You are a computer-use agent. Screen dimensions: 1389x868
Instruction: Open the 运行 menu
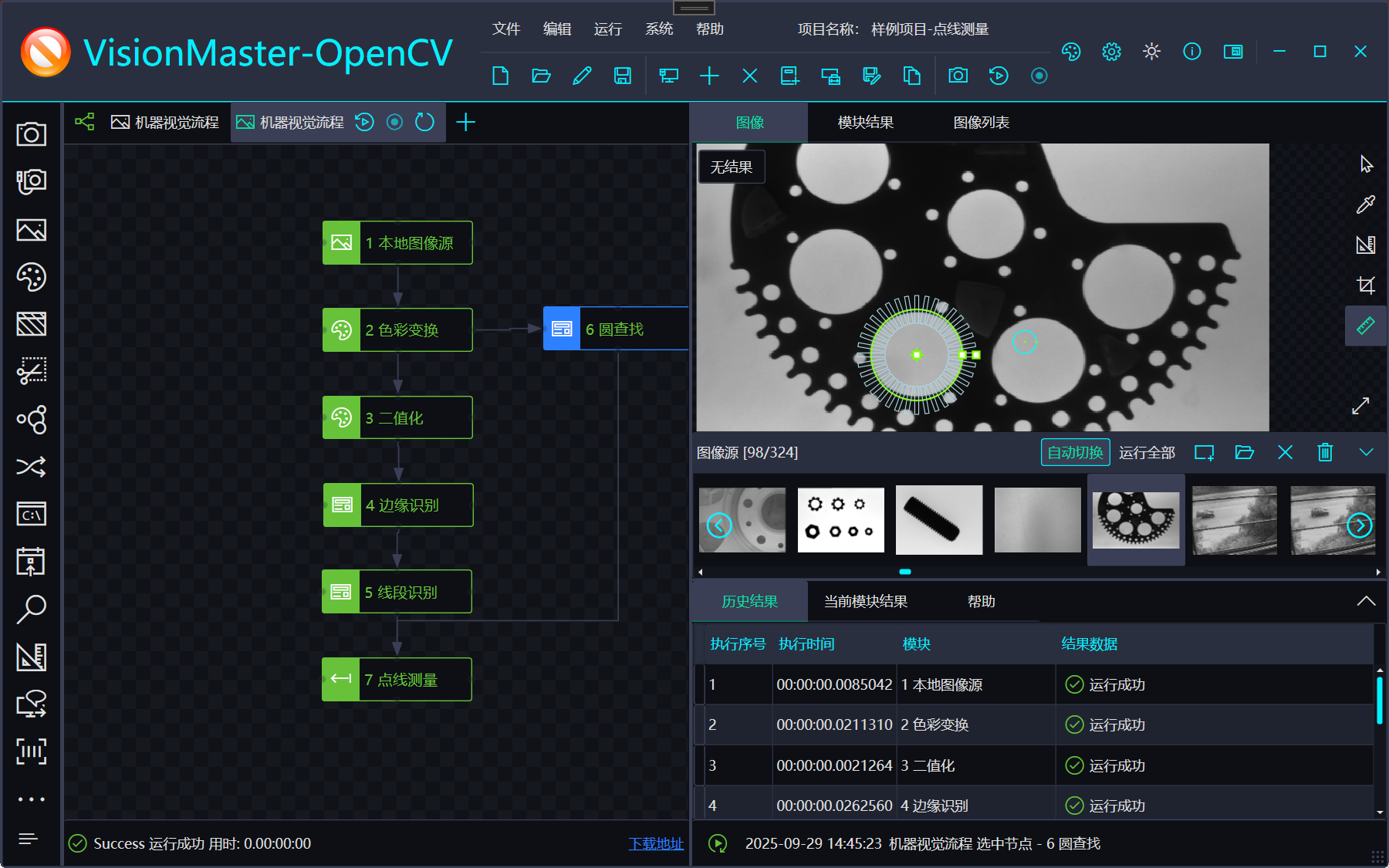coord(608,29)
